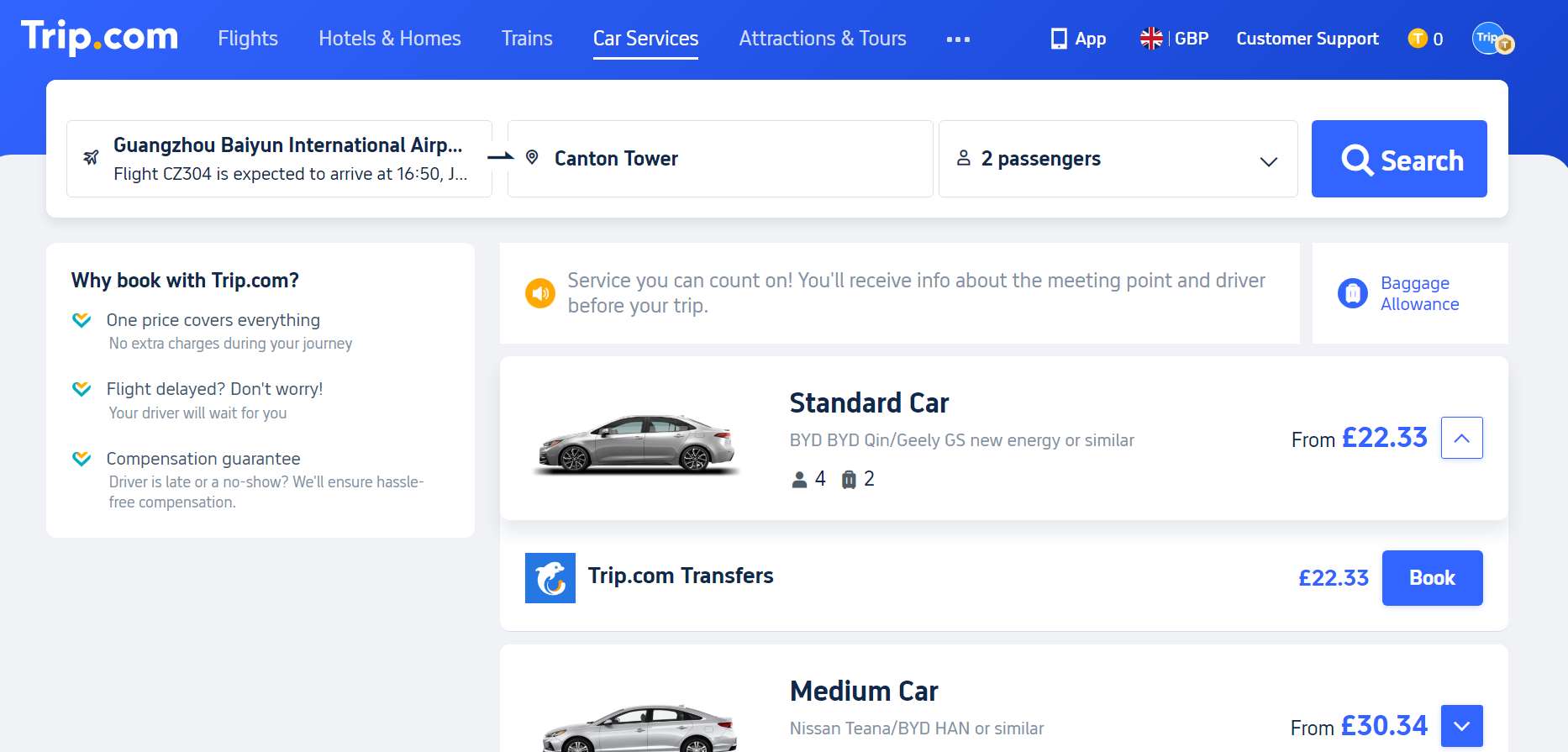The height and width of the screenshot is (752, 1568).
Task: Click the Standard Car seat count icon
Action: [799, 480]
